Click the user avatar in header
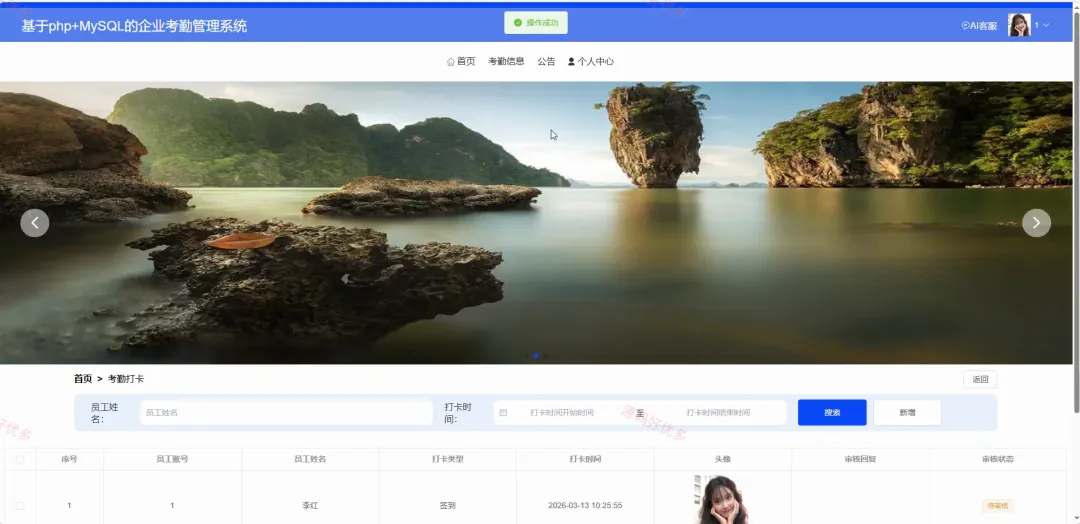The width and height of the screenshot is (1080, 524). pos(1019,25)
